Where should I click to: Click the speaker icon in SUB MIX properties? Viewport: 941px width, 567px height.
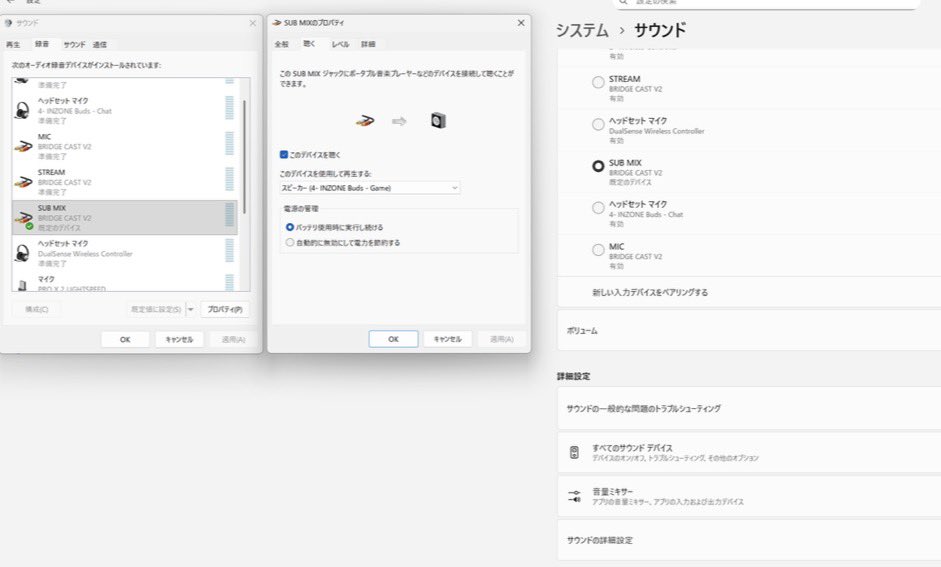click(x=438, y=121)
